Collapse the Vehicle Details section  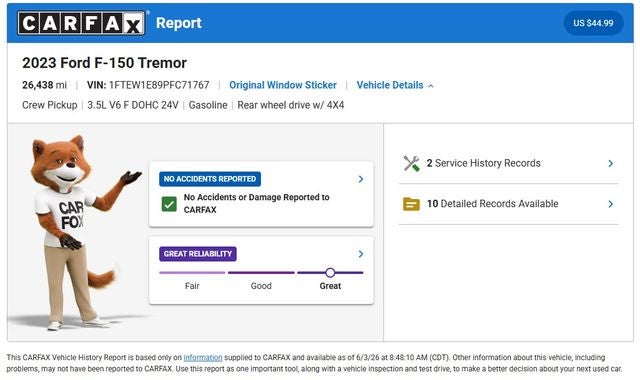395,85
